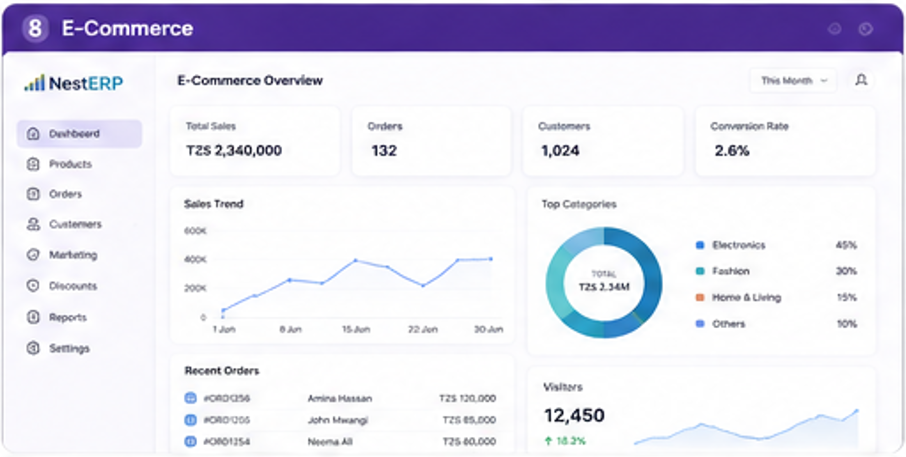This screenshot has width=906, height=457.
Task: Click the T2S 85,000 order amount
Action: click(x=470, y=420)
